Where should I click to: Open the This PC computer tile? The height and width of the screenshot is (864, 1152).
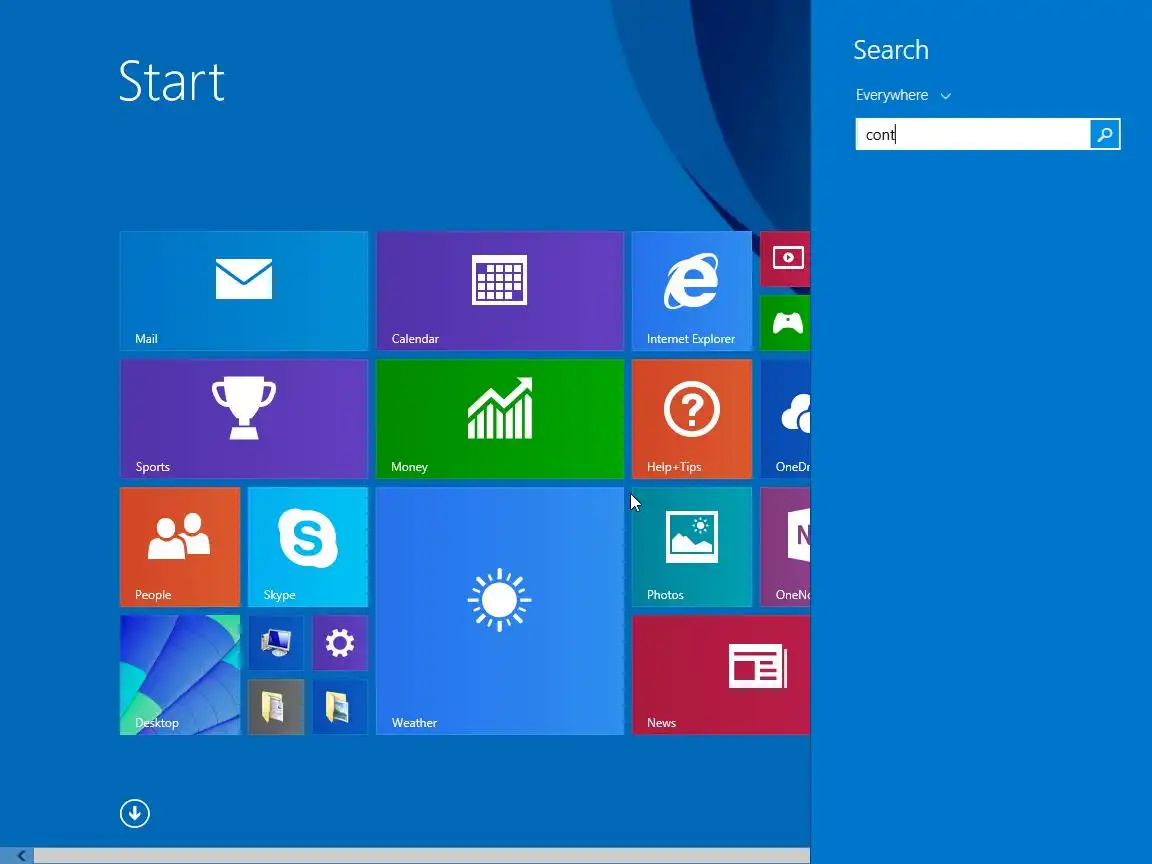pos(276,643)
